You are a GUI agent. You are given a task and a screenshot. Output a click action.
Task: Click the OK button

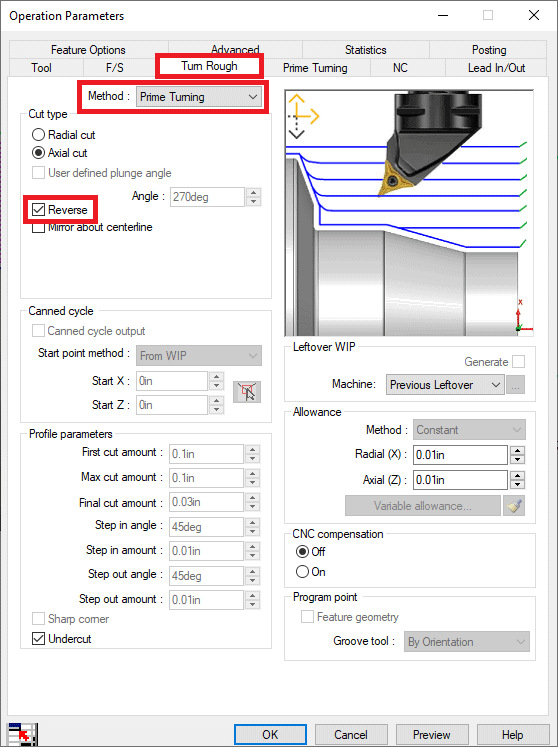pyautogui.click(x=270, y=735)
